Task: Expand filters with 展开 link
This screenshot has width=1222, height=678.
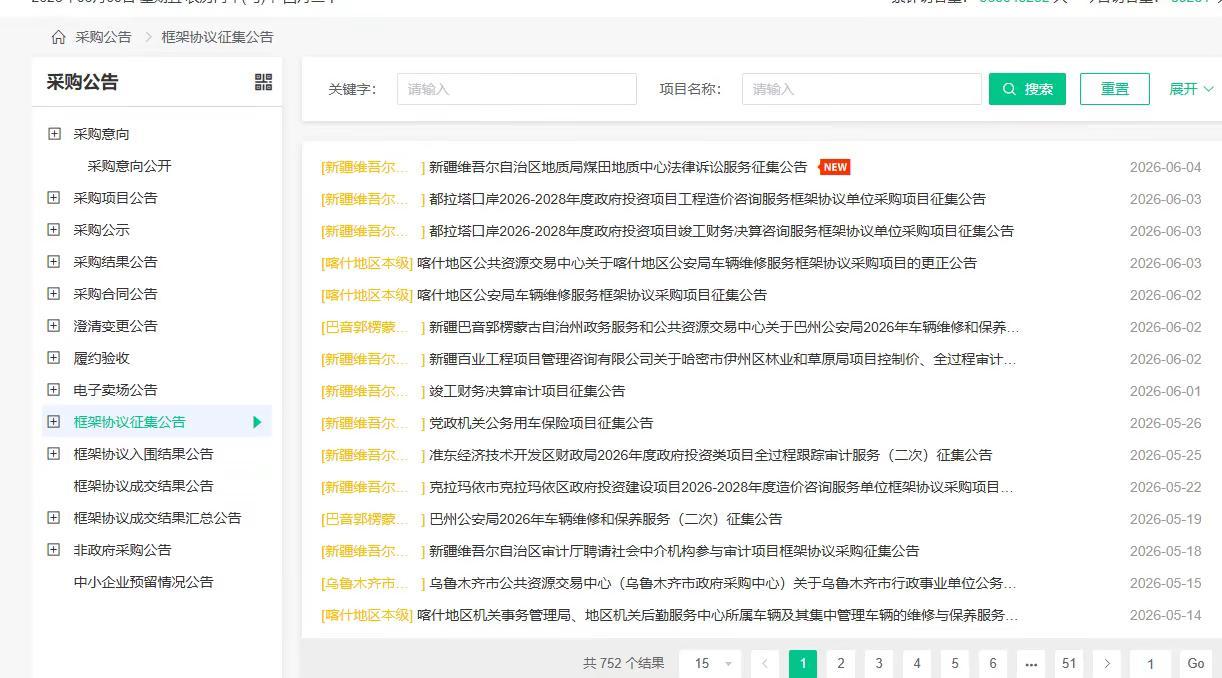Action: click(x=1191, y=89)
